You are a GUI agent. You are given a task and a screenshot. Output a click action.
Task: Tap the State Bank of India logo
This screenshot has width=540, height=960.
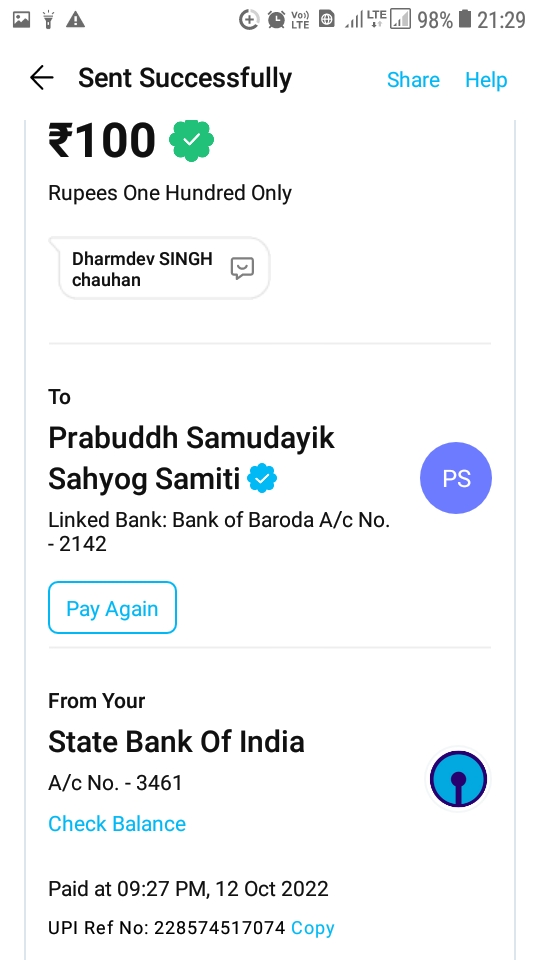tap(458, 779)
